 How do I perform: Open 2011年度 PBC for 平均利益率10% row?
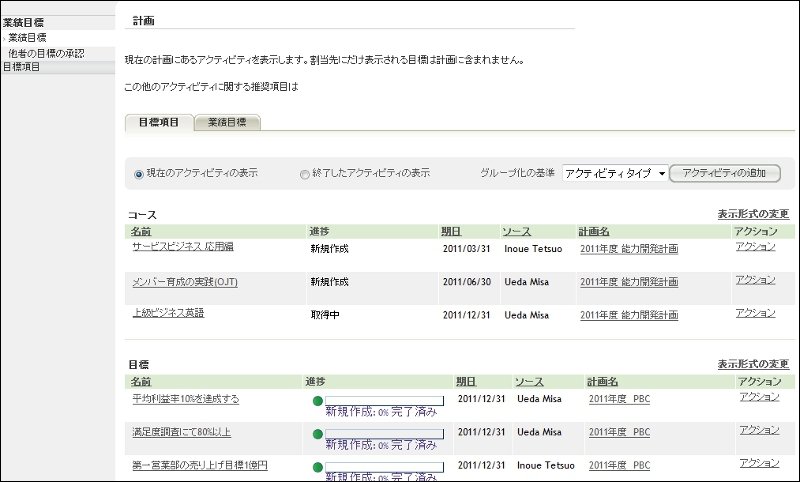coord(619,399)
